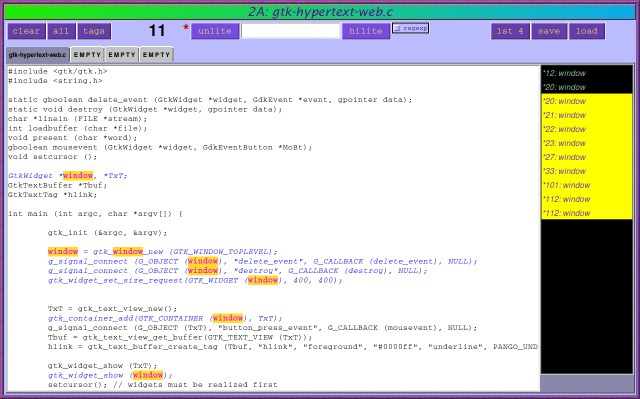
Task: Select the yellow-highlighted '*20: window' entry
Action: point(587,101)
